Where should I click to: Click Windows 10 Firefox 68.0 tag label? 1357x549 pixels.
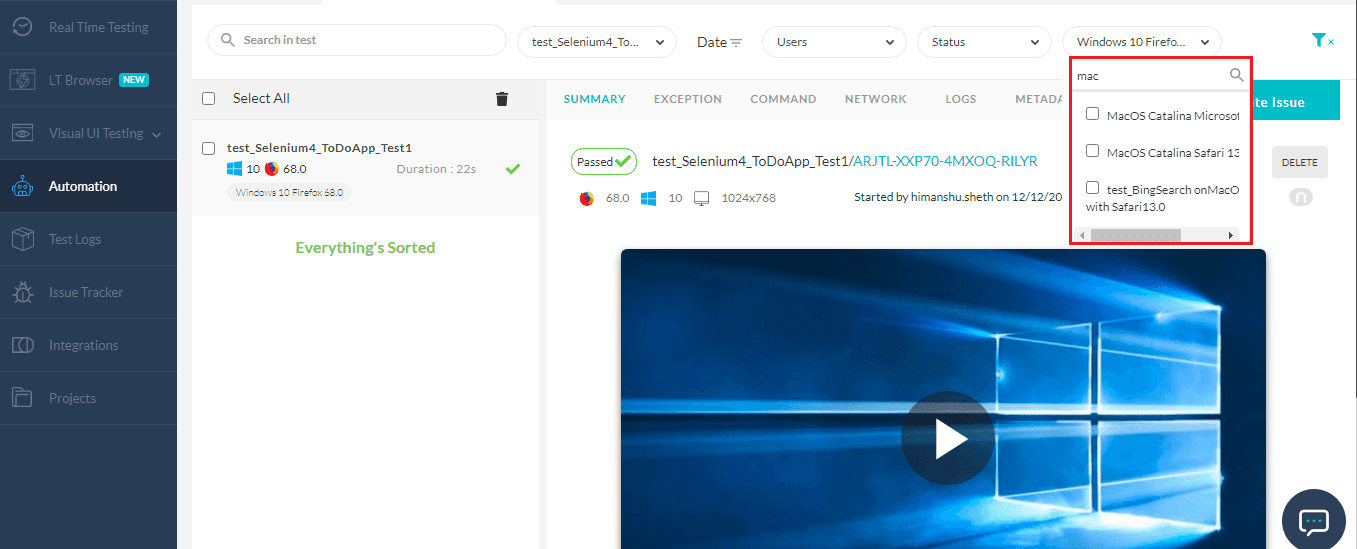click(290, 192)
